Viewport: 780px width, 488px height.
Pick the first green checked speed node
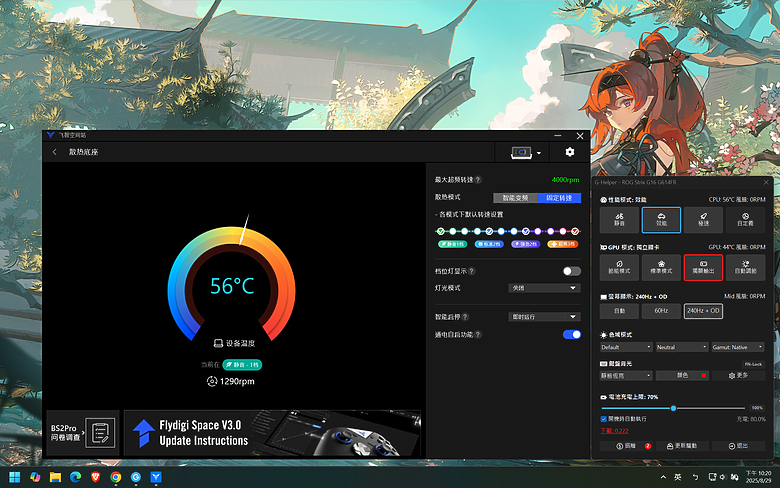click(x=440, y=231)
